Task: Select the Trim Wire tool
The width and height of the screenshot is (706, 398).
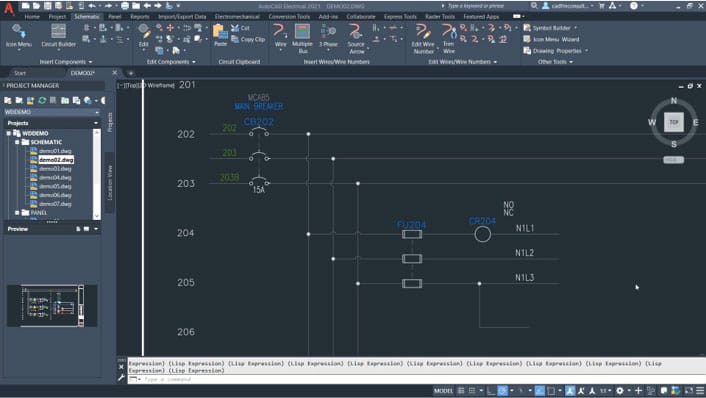Action: tap(448, 39)
